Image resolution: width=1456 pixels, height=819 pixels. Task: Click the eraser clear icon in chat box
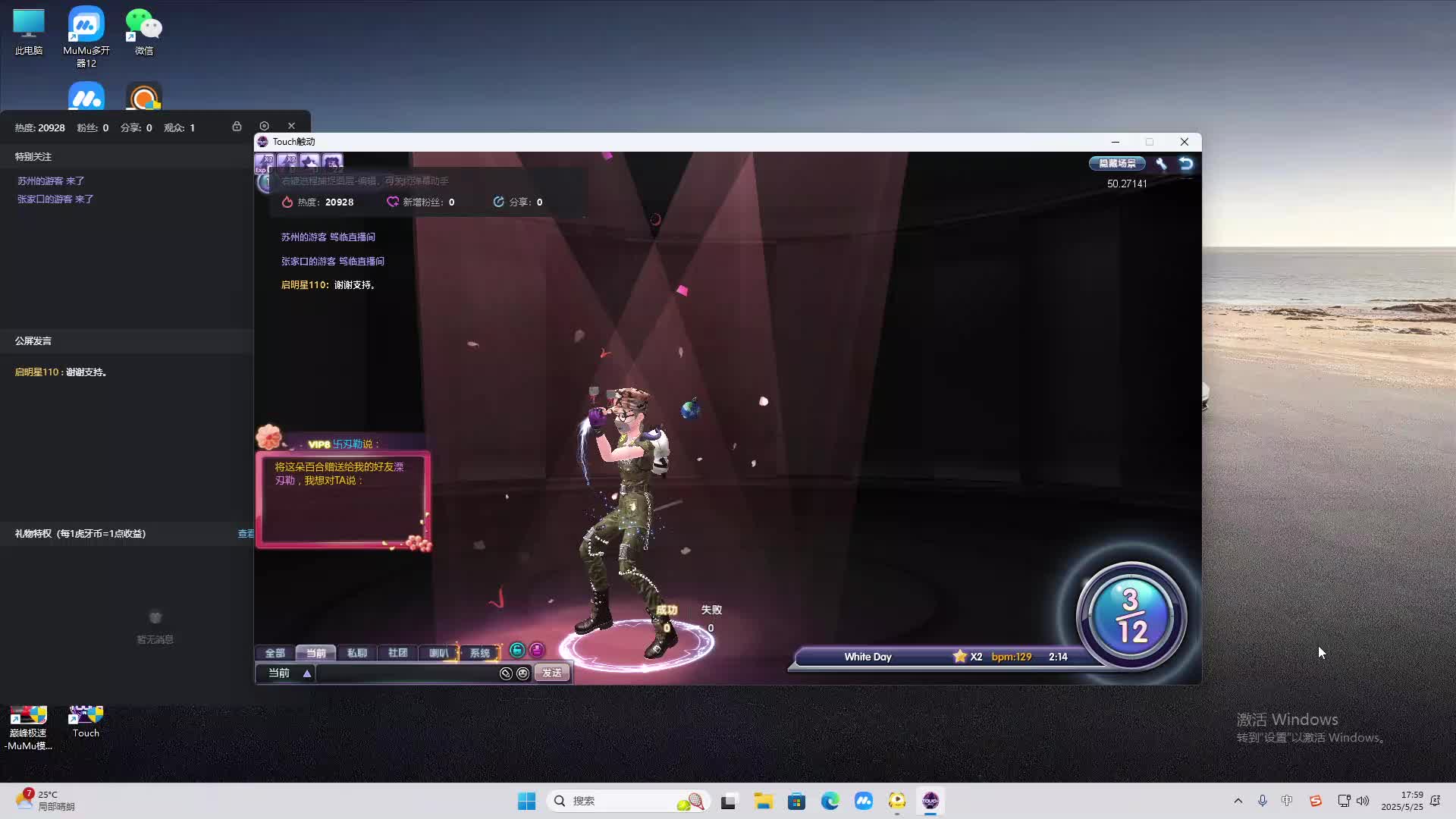[506, 673]
